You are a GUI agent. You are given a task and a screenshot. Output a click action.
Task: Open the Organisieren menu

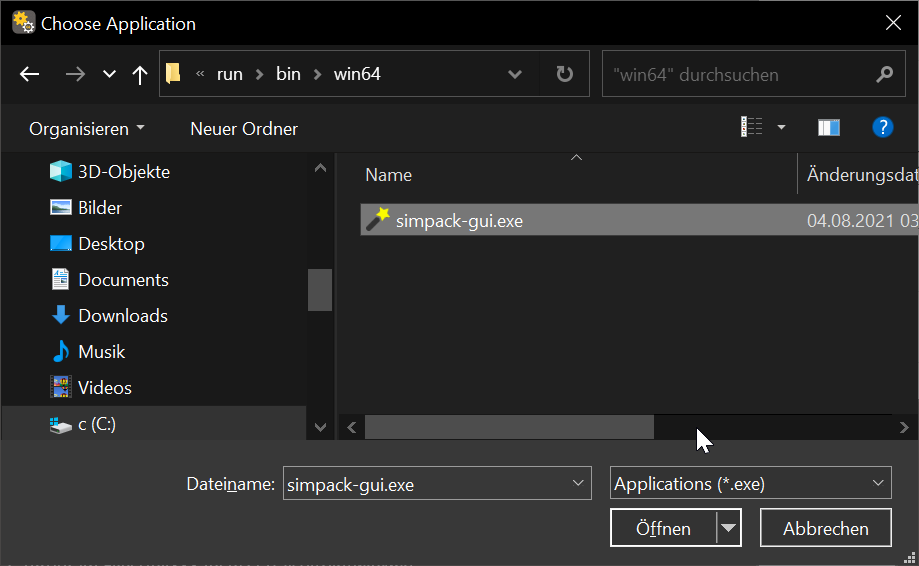click(x=87, y=129)
